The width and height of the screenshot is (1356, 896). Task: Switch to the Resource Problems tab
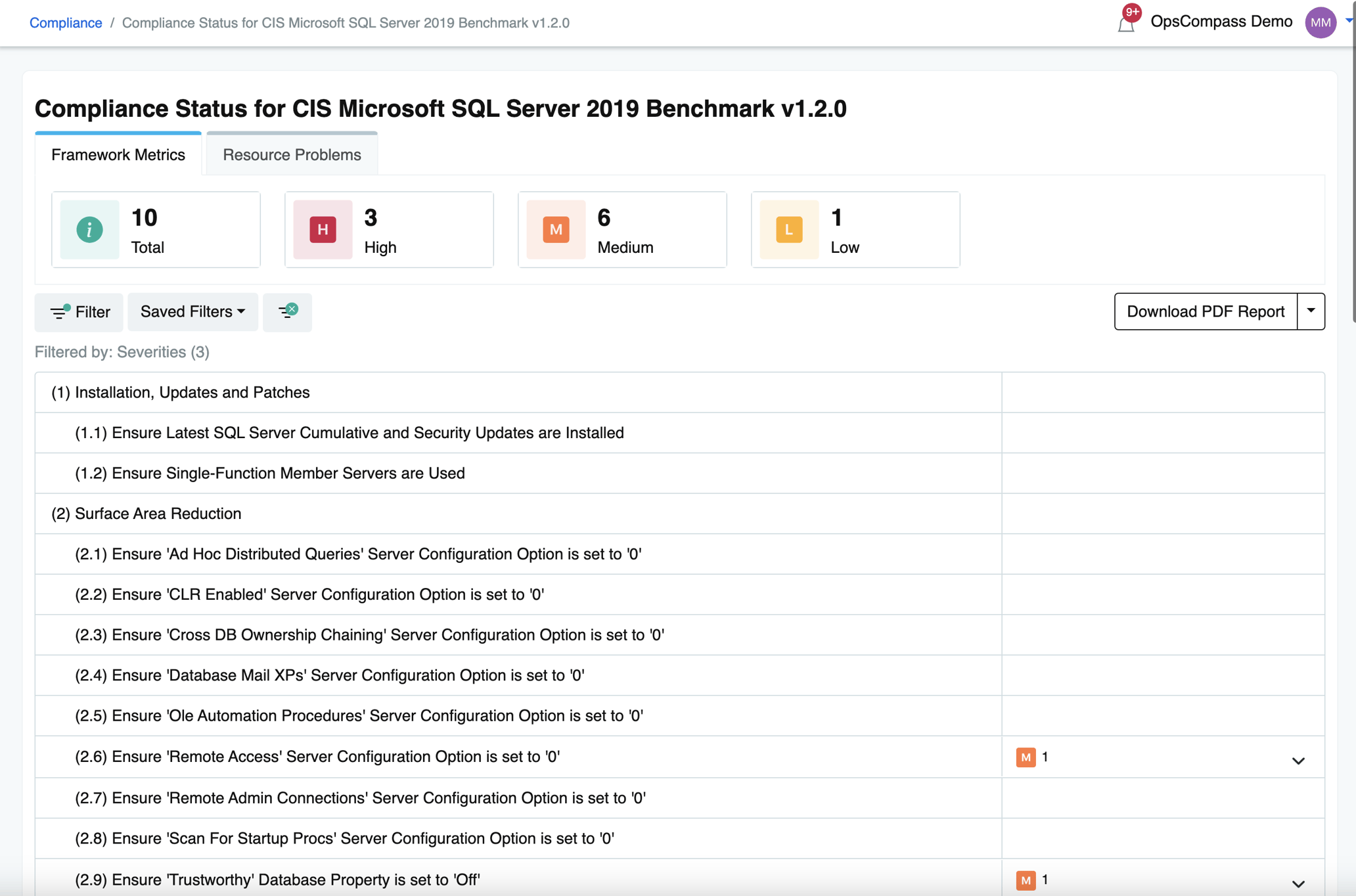click(292, 155)
